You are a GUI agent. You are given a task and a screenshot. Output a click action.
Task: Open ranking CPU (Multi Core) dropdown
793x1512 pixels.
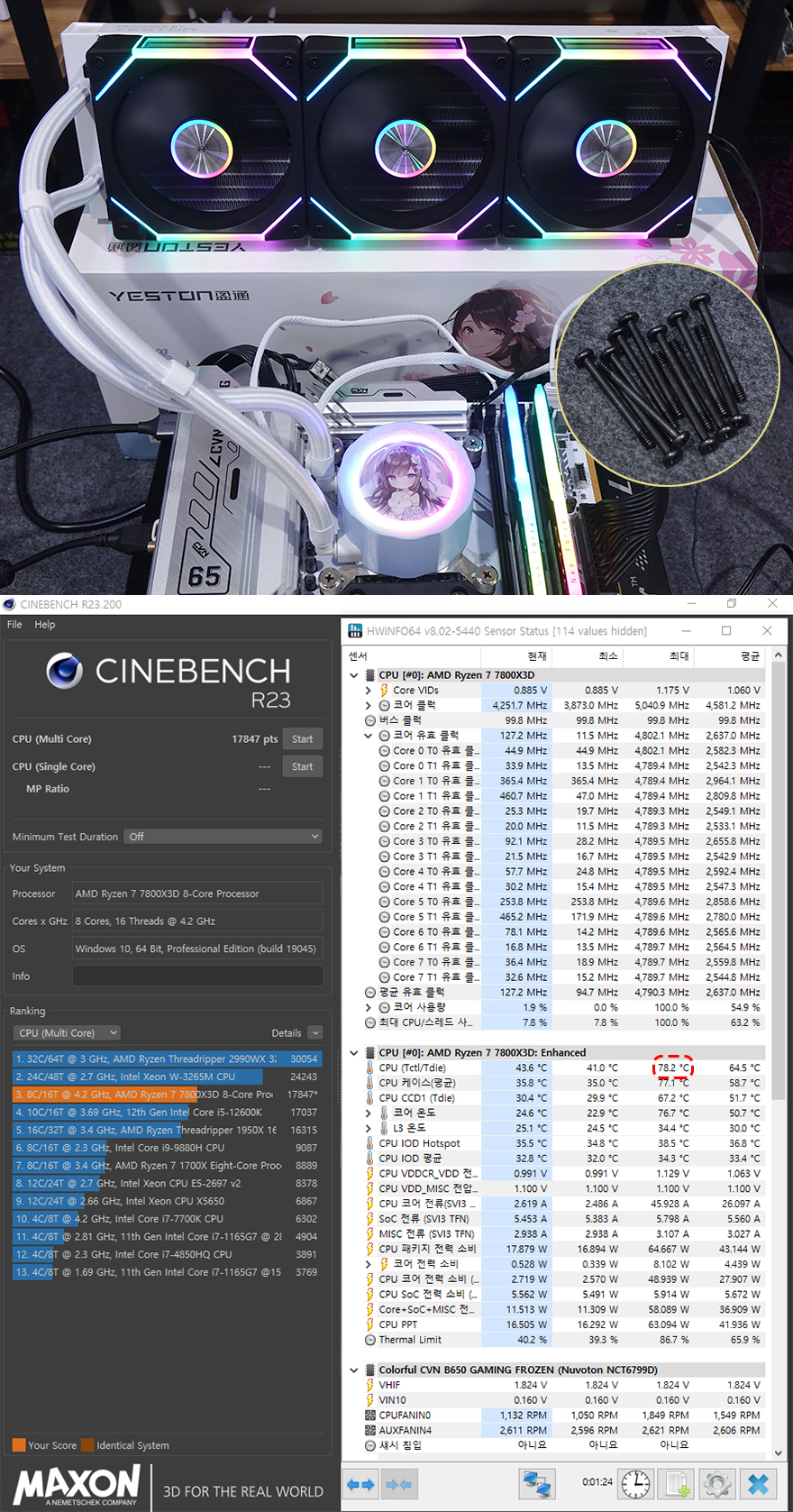coord(68,1033)
